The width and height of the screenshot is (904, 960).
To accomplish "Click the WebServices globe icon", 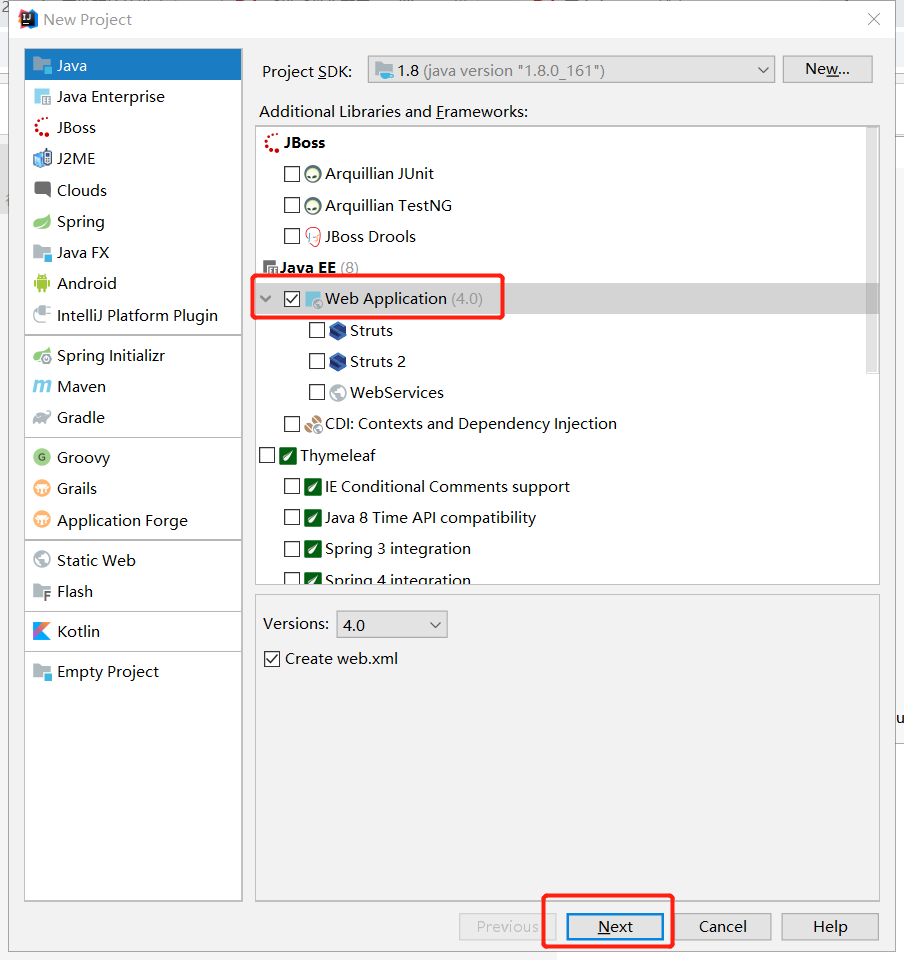I will pos(338,392).
